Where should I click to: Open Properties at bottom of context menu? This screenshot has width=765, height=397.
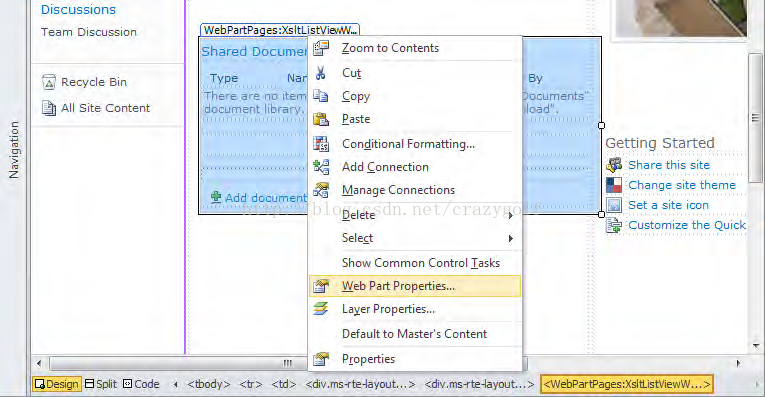(415, 359)
